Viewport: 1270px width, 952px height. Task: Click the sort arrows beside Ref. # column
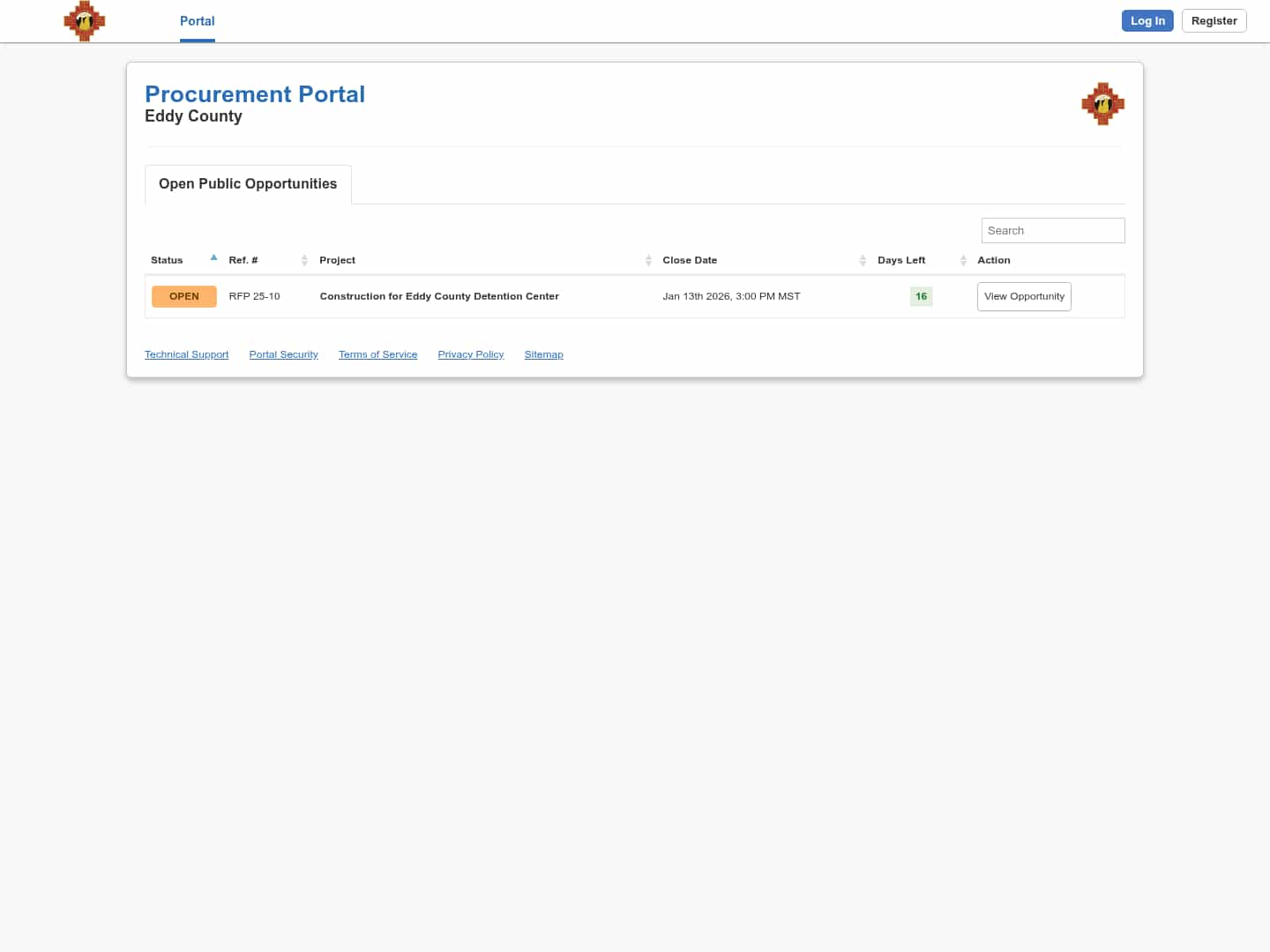[304, 260]
